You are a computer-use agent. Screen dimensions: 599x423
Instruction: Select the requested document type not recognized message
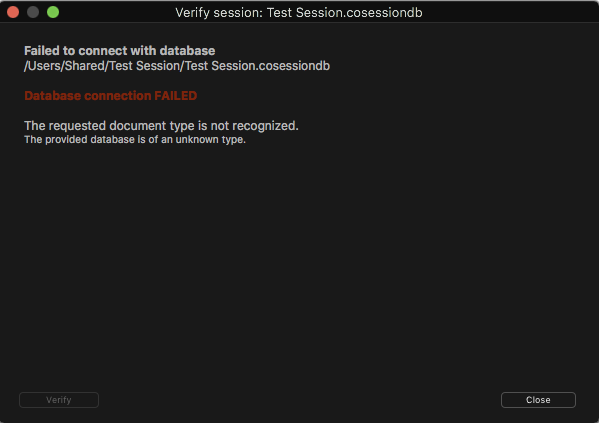(x=161, y=126)
